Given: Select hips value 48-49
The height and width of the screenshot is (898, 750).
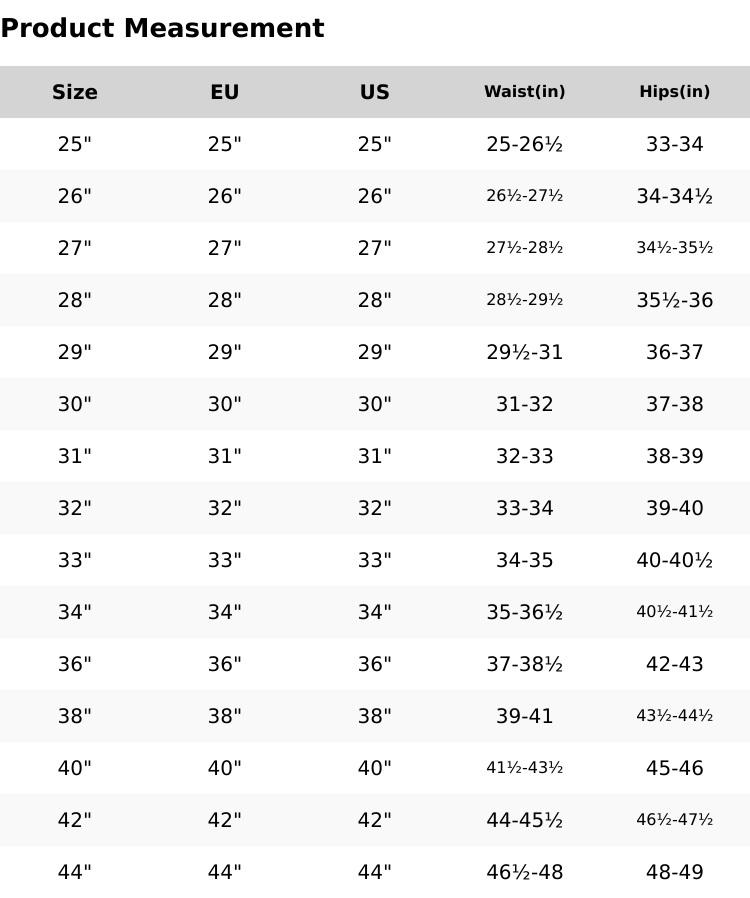Looking at the screenshot, I should click(675, 872).
